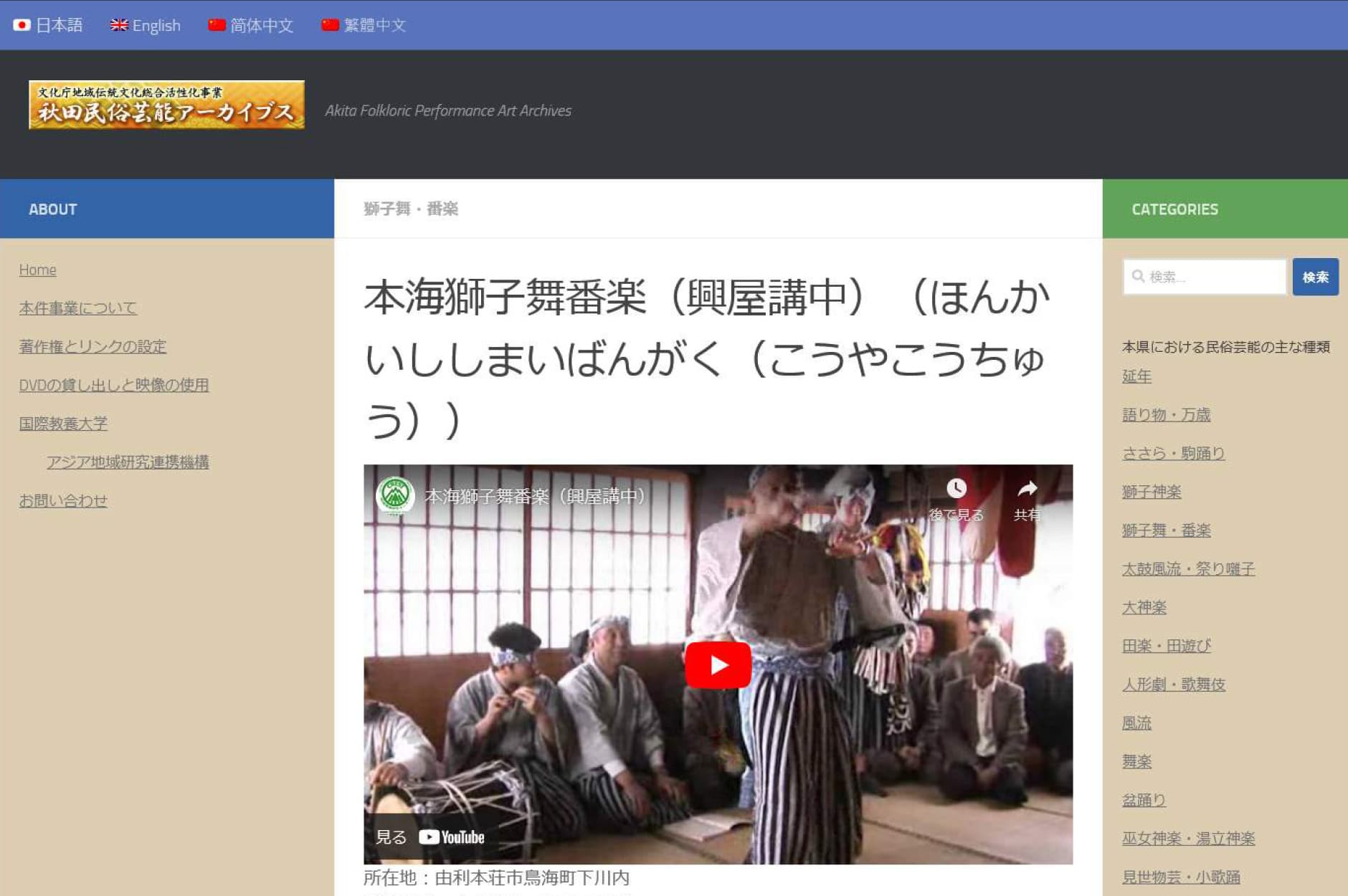Click the Watch Later clock icon
Screen dimensions: 1348x896
point(956,489)
